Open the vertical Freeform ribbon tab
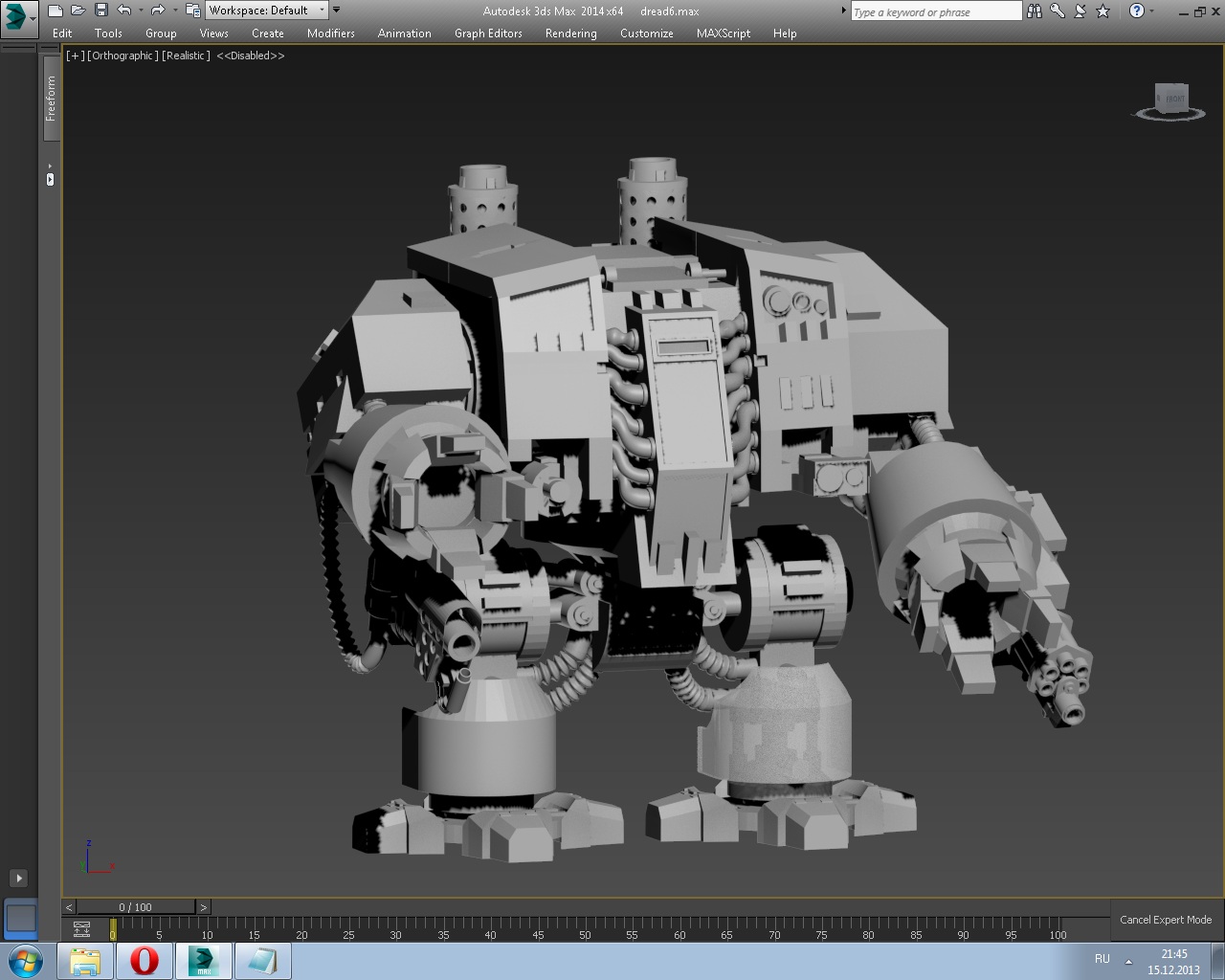Viewport: 1225px width, 980px height. click(52, 98)
